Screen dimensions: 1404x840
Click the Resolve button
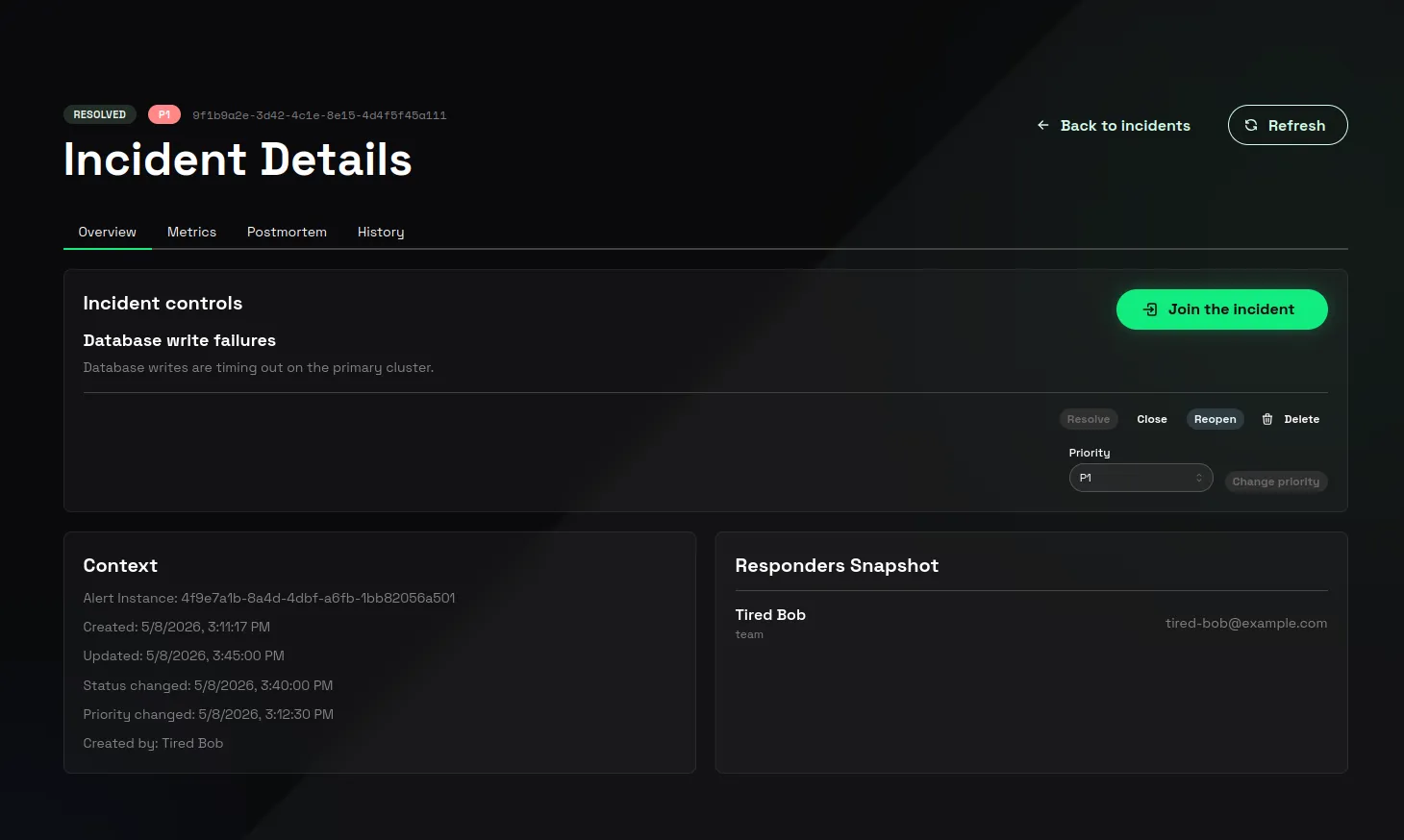(x=1089, y=419)
